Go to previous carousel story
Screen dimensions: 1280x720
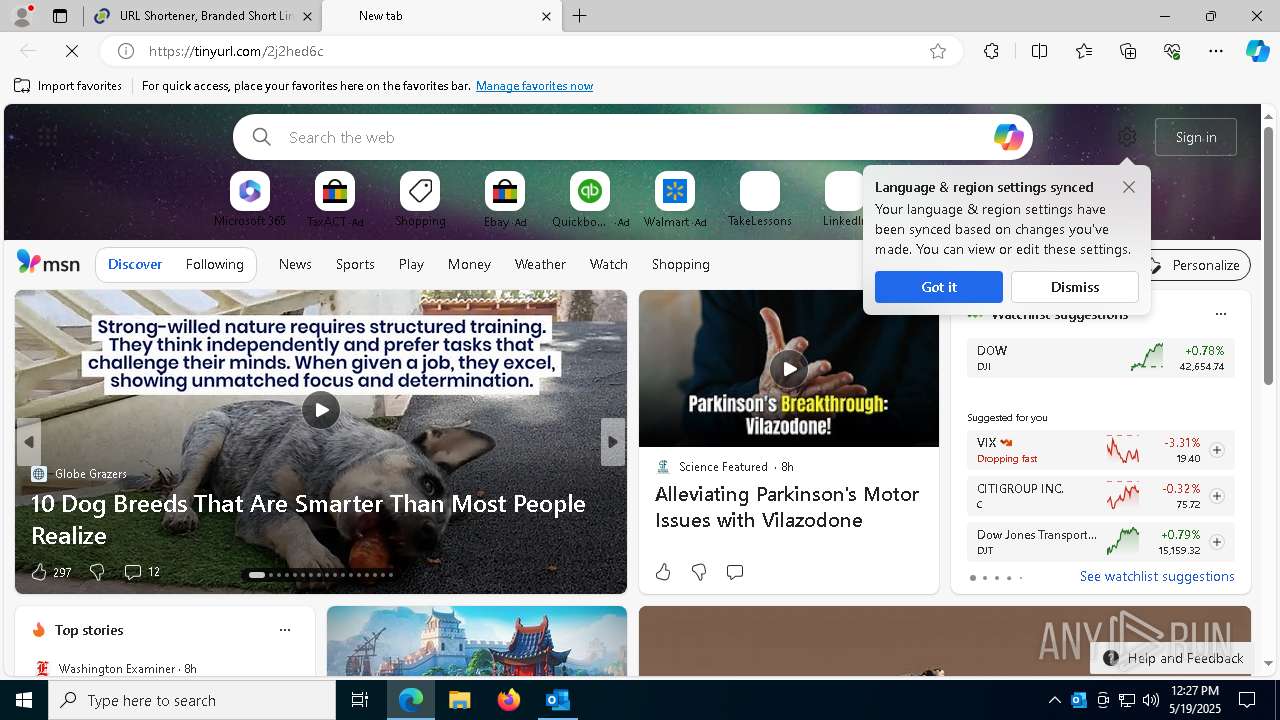click(x=29, y=442)
